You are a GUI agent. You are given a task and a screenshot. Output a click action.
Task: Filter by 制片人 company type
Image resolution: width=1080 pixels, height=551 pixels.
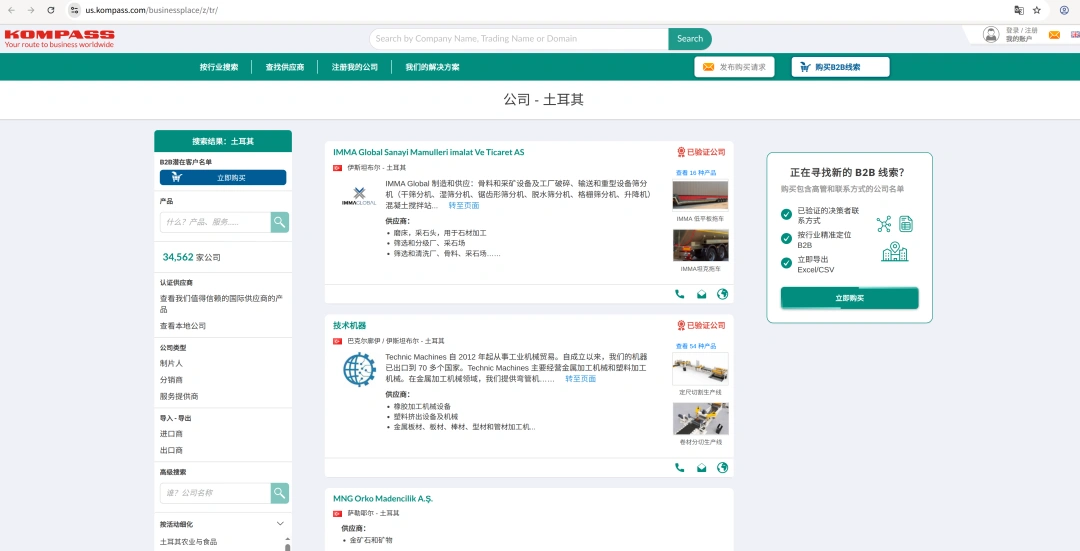pos(172,364)
